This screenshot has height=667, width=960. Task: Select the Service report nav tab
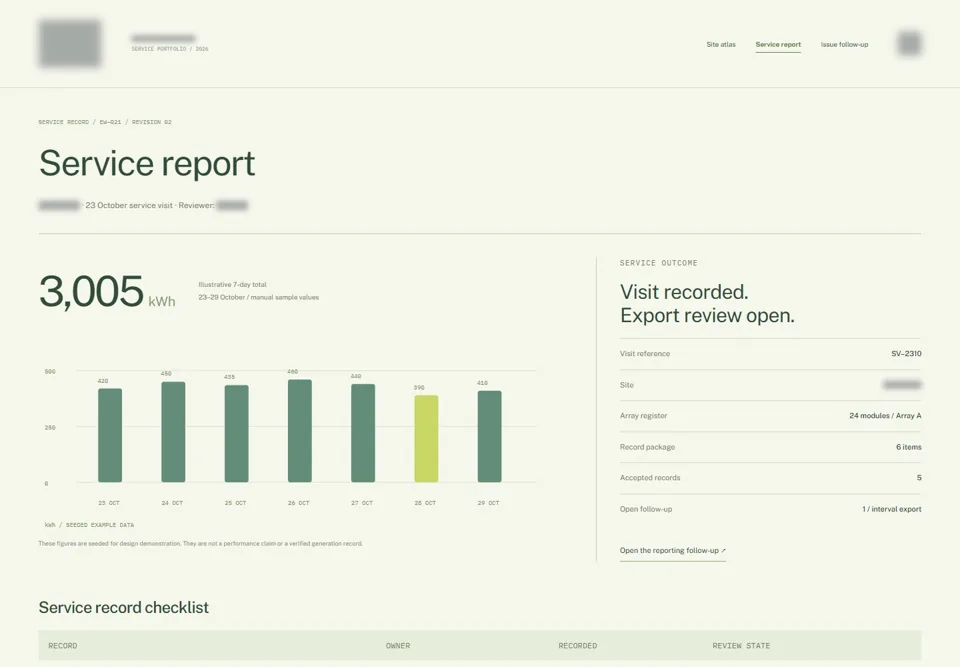click(x=778, y=45)
